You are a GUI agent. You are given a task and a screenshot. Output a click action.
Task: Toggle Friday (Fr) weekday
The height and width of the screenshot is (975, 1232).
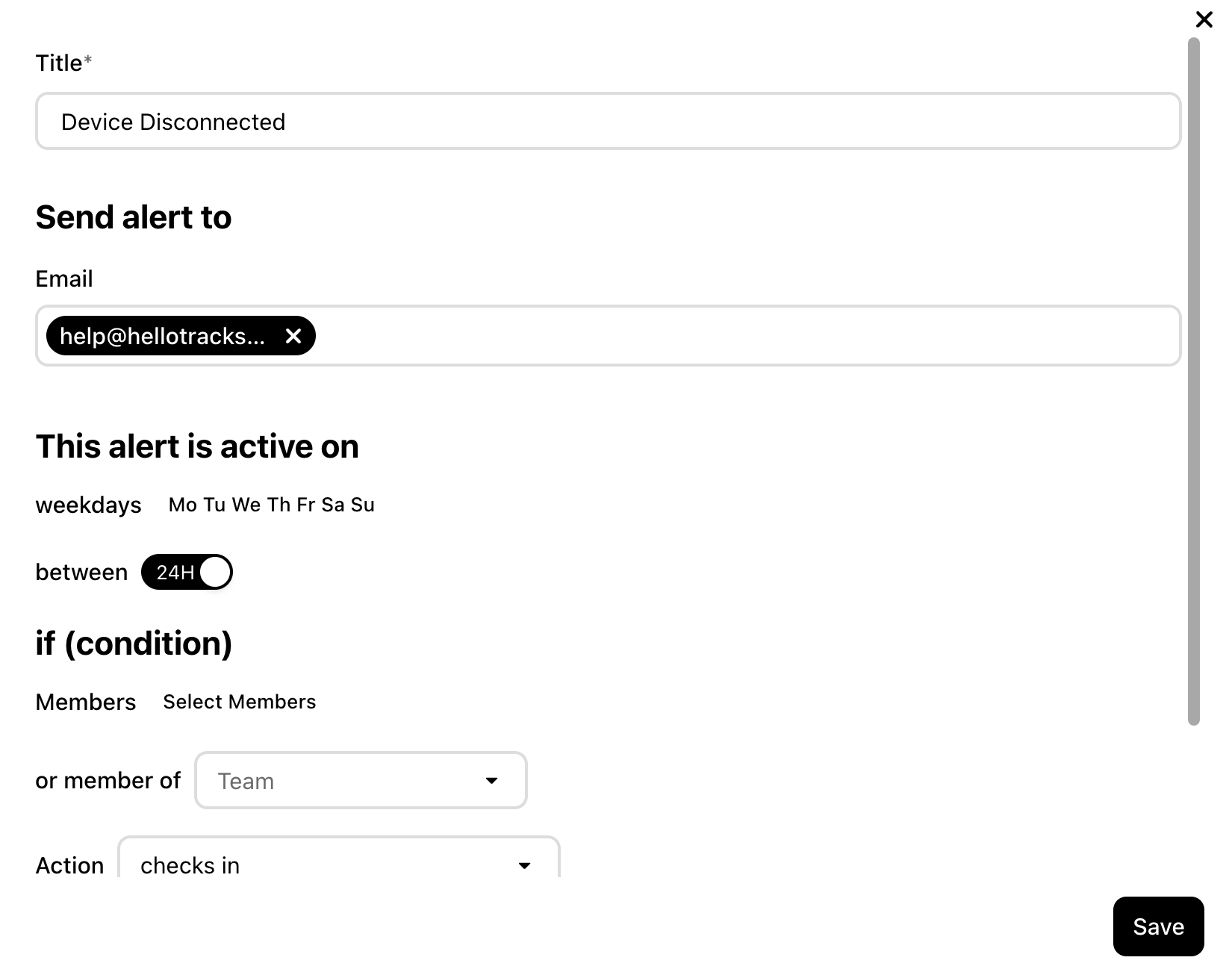[x=306, y=505]
